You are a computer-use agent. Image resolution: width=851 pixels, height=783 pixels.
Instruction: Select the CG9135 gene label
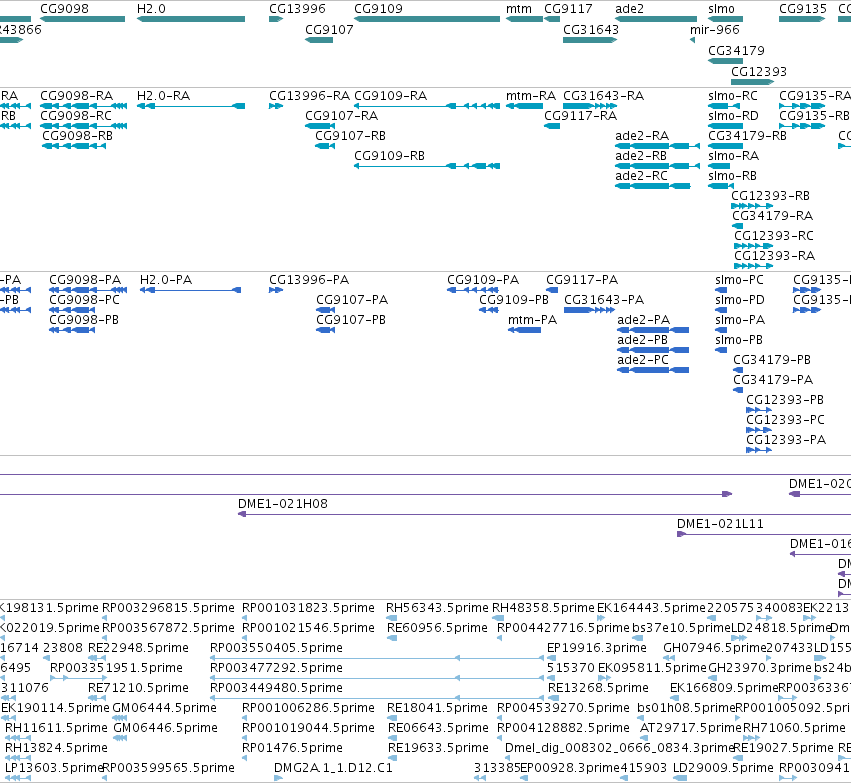(803, 9)
